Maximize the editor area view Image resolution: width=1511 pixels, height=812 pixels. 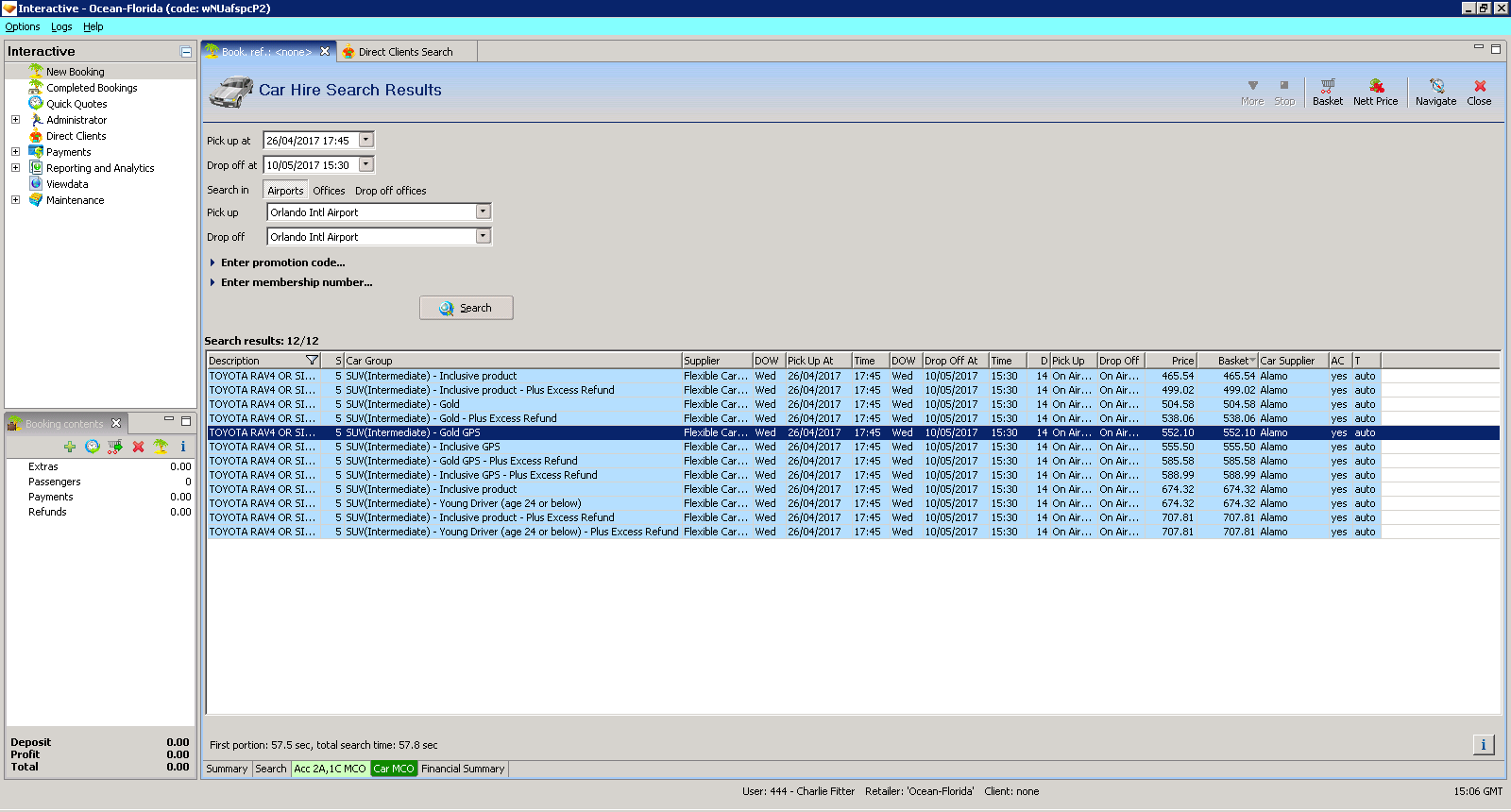1496,48
